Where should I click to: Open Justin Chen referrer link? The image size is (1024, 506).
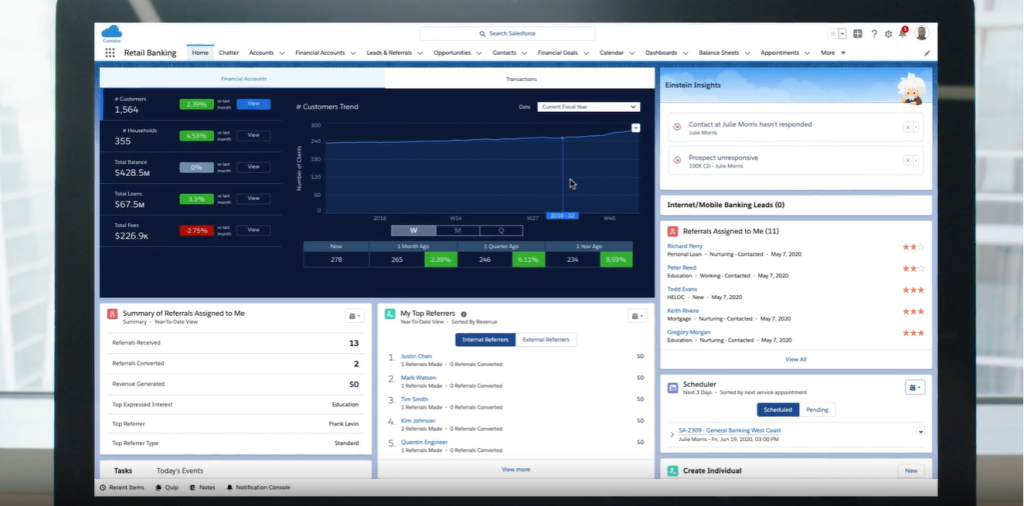point(416,356)
